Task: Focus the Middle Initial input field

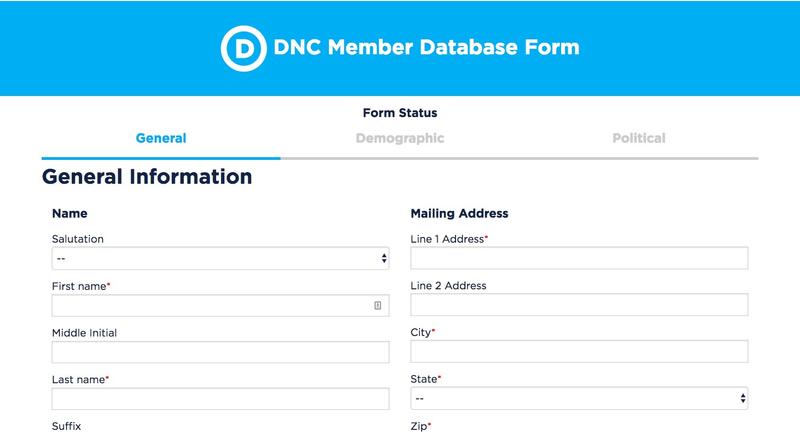Action: 220,352
